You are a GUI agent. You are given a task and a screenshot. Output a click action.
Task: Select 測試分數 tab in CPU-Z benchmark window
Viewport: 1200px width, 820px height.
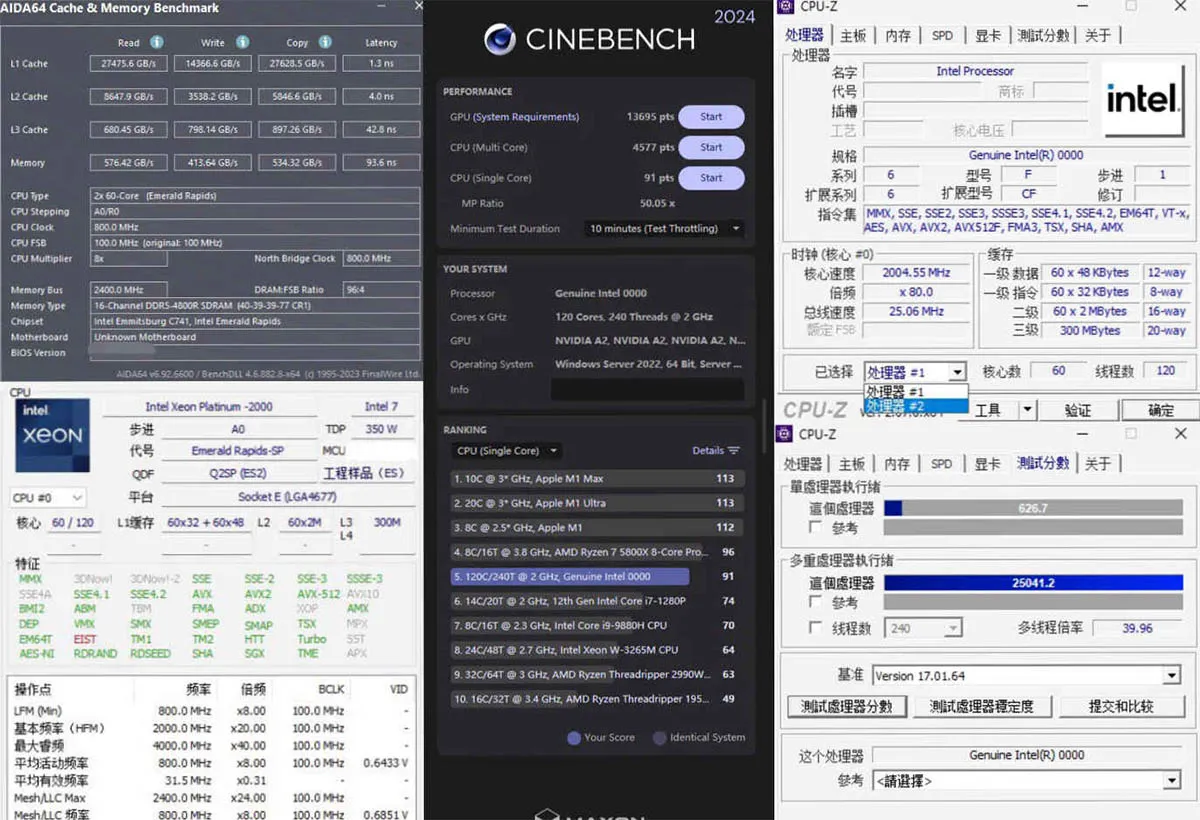1043,463
